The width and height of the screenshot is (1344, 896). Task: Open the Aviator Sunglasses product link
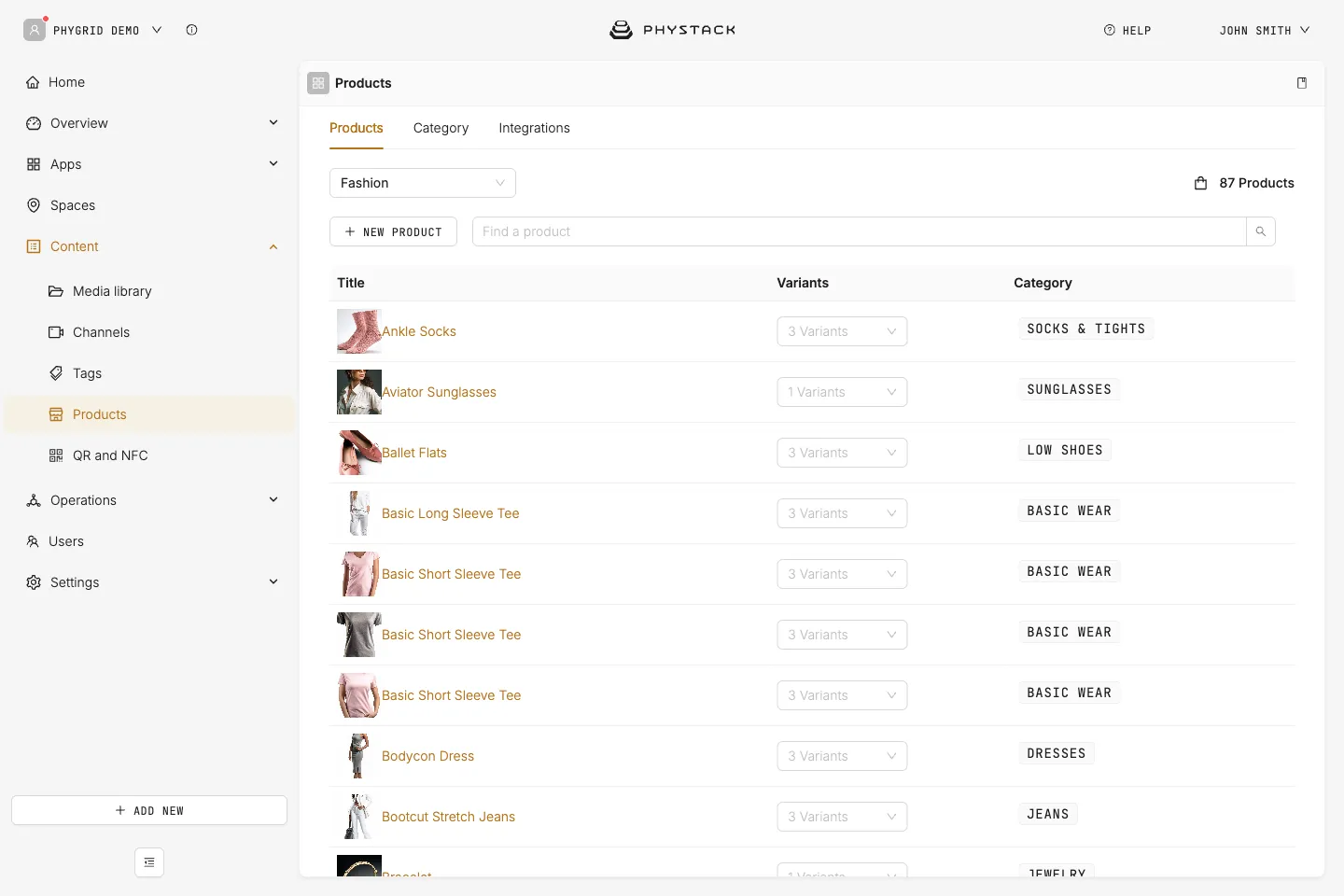(x=439, y=392)
